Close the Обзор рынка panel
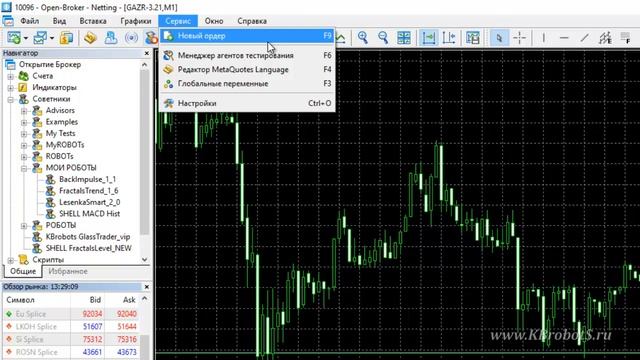The height and width of the screenshot is (360, 640). pyautogui.click(x=147, y=287)
